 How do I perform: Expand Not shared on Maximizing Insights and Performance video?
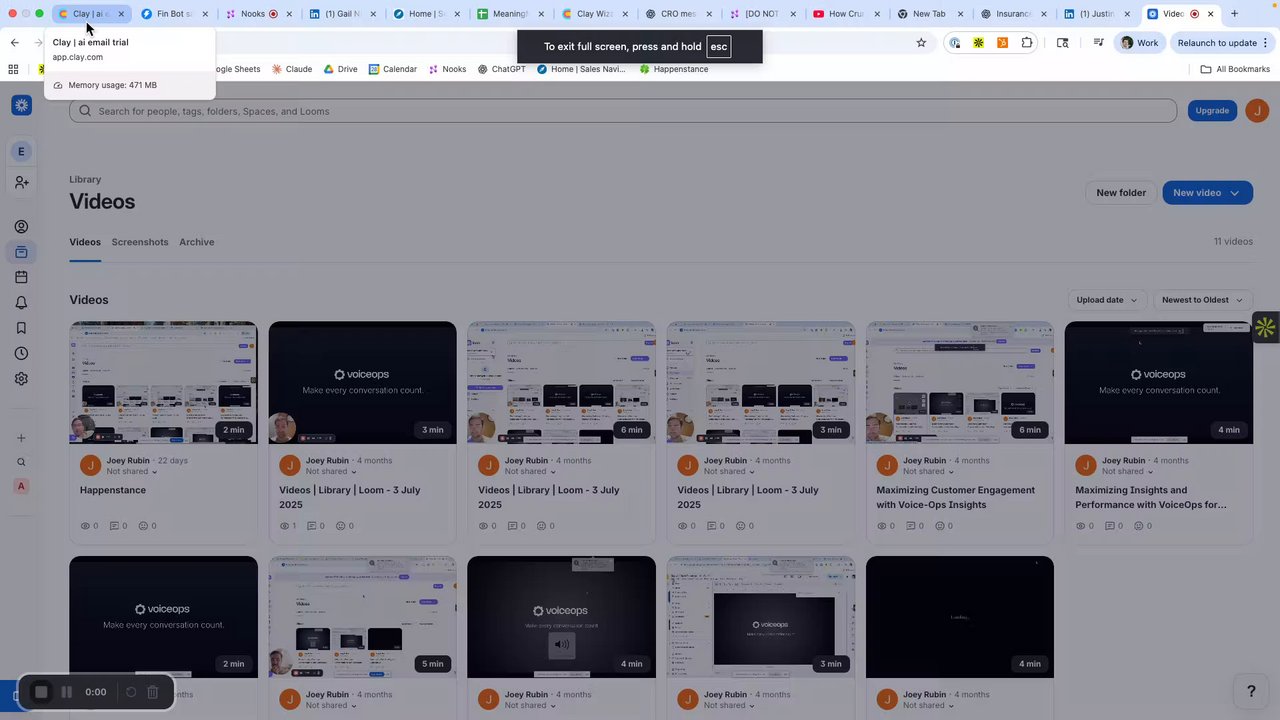click(1128, 471)
